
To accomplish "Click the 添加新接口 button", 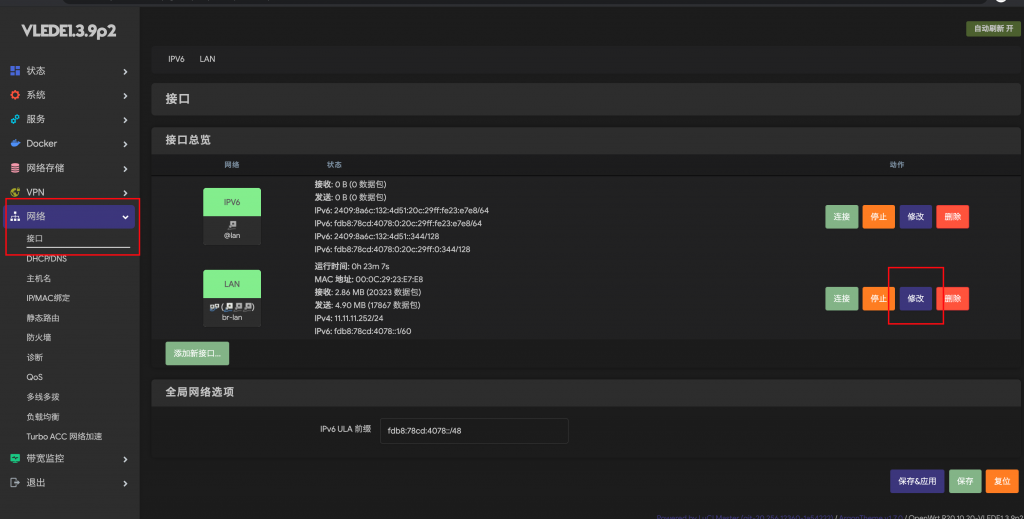I will 197,353.
